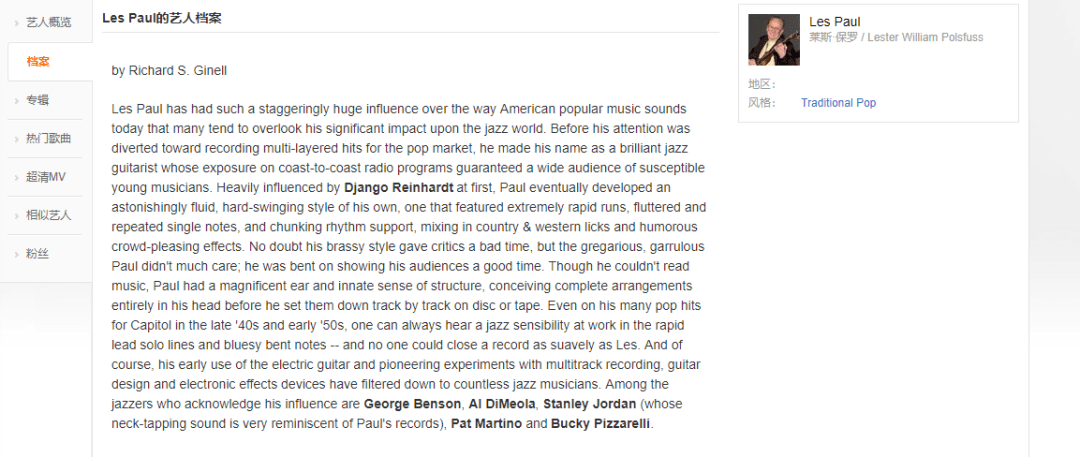Click the arrow beside 专辑
The width and height of the screenshot is (1080, 457).
(17, 101)
